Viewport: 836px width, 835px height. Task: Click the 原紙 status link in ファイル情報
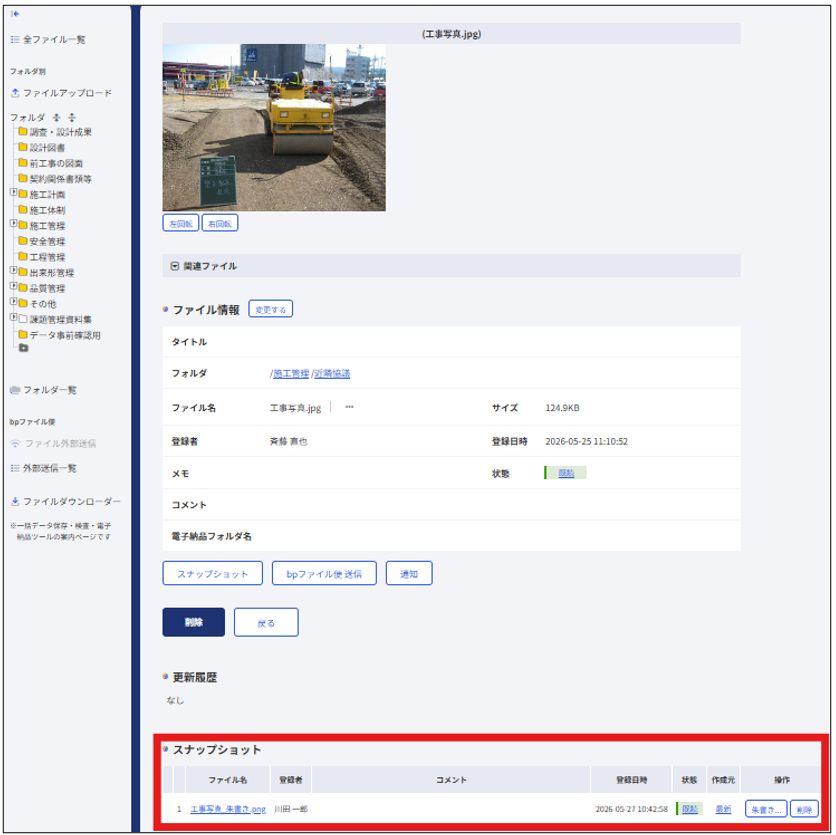click(x=566, y=473)
